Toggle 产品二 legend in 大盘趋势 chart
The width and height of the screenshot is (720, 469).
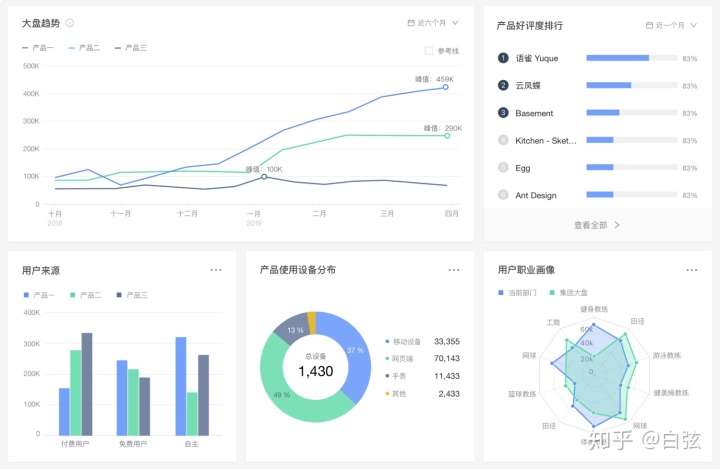tap(84, 48)
